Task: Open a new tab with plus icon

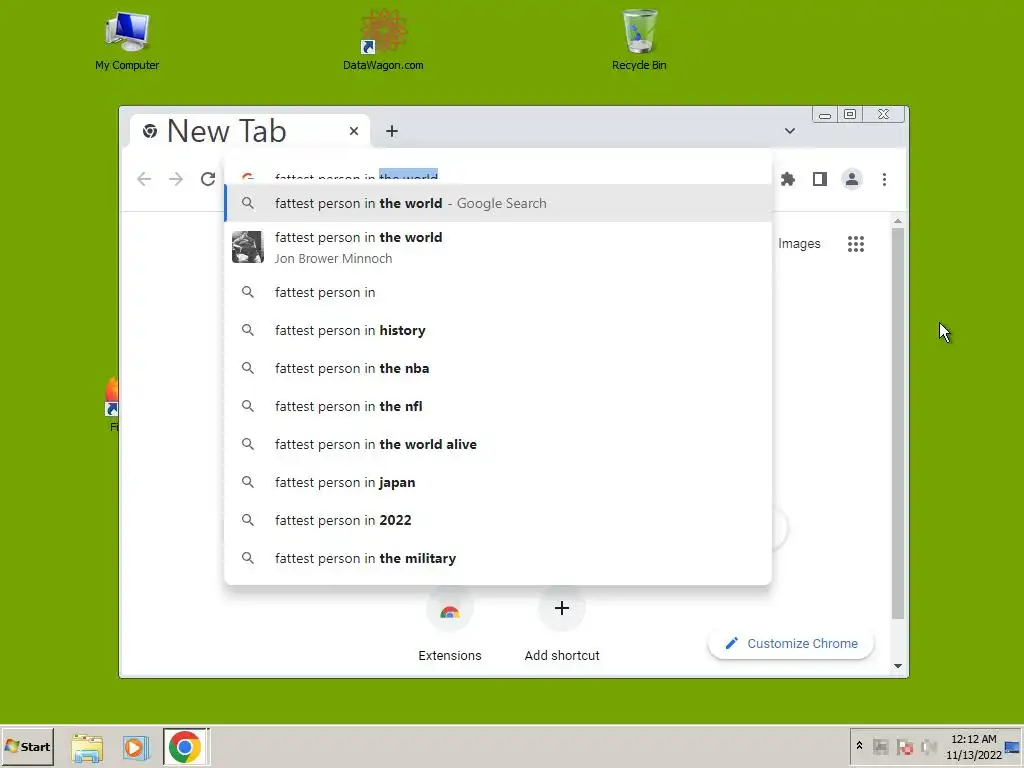Action: (392, 131)
